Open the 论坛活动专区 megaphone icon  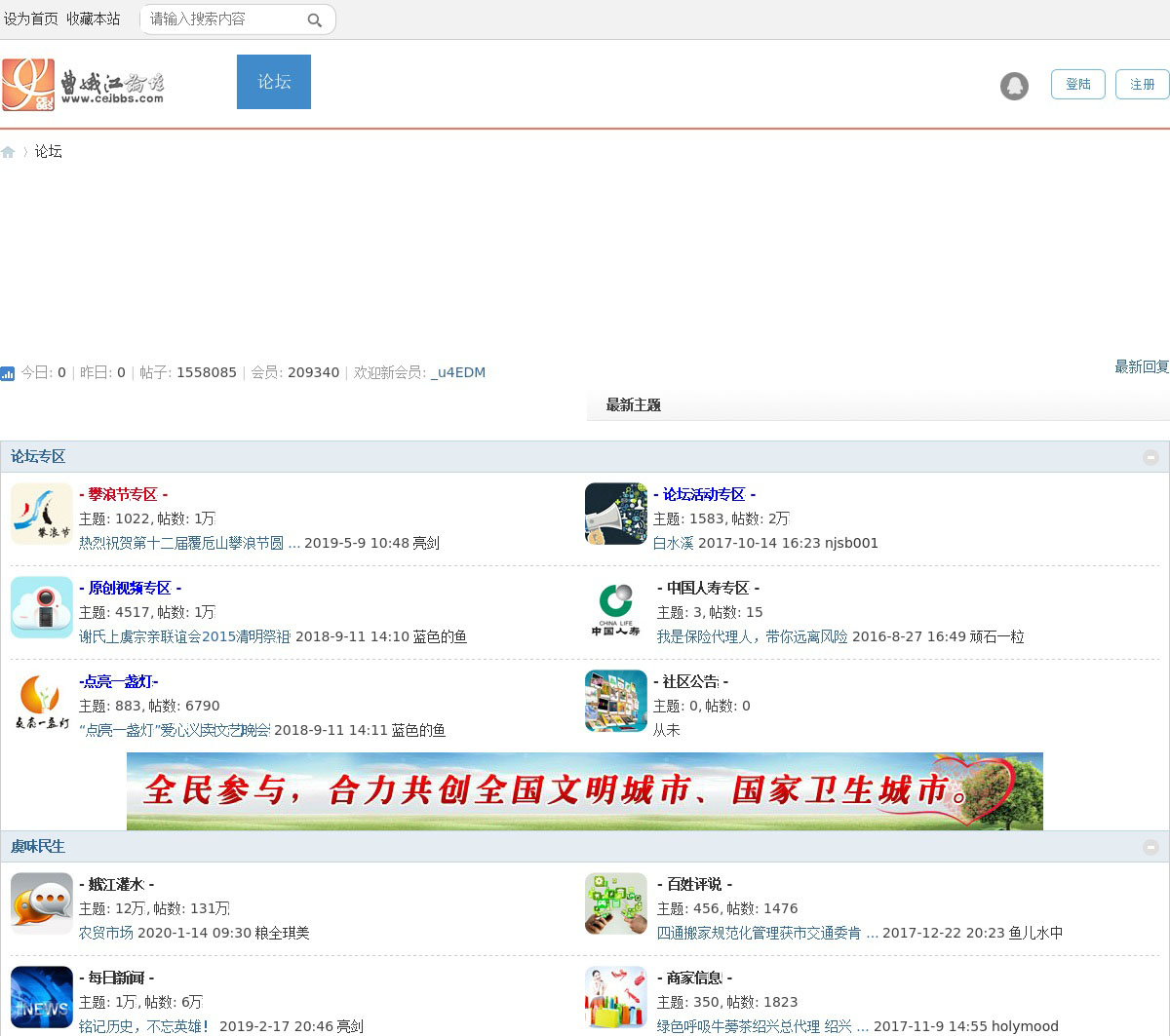(615, 514)
